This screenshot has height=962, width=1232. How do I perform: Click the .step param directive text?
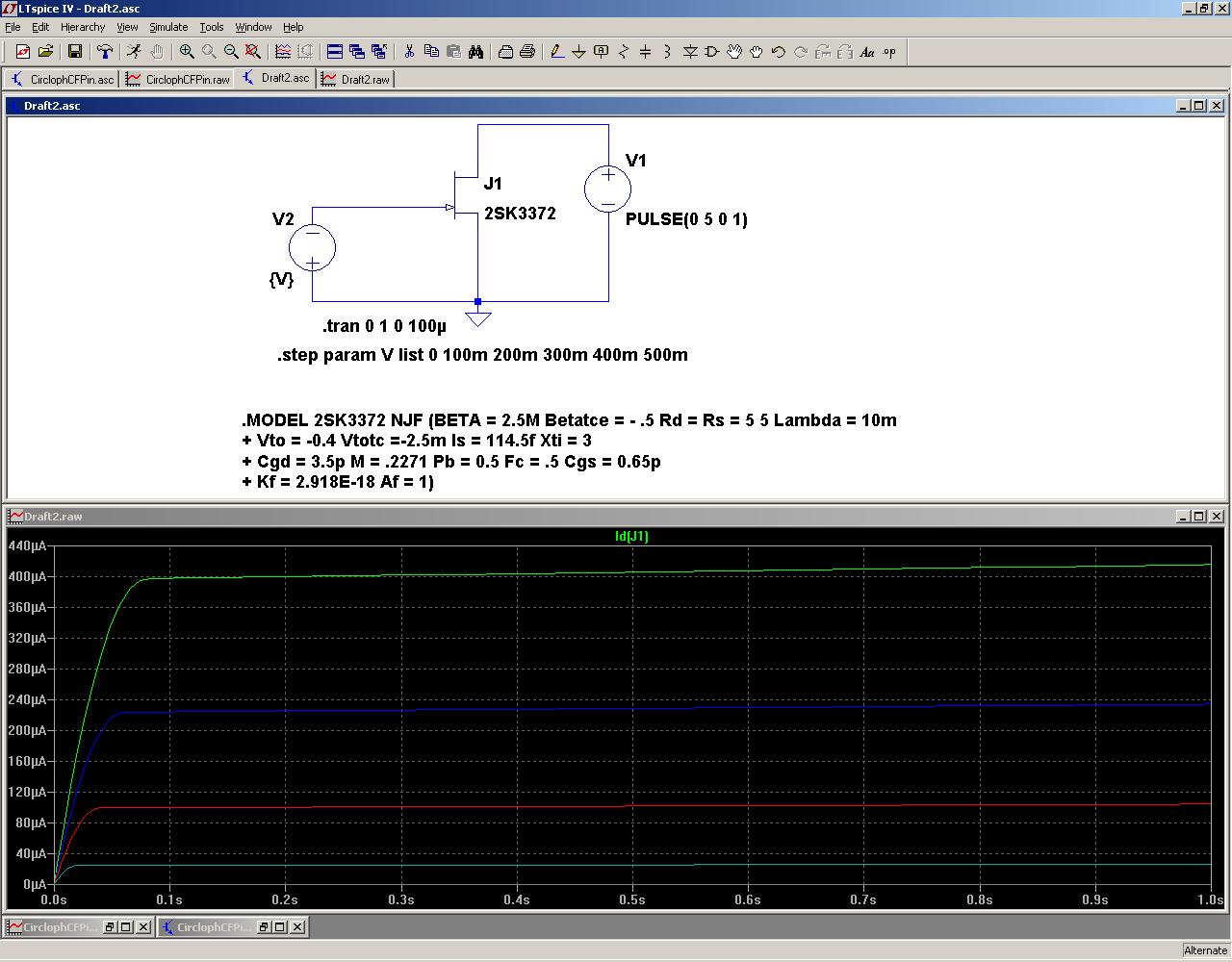(482, 355)
